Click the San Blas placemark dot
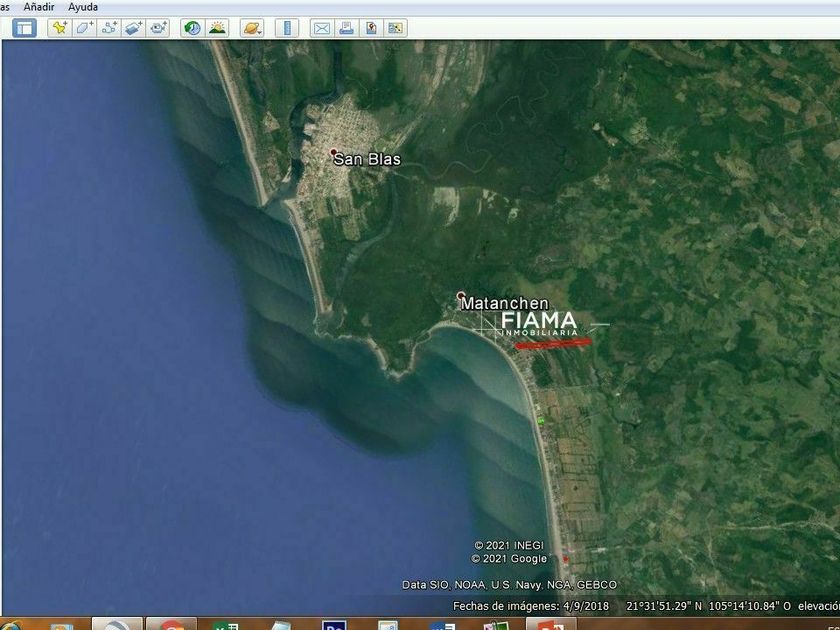The image size is (840, 630). 333,152
